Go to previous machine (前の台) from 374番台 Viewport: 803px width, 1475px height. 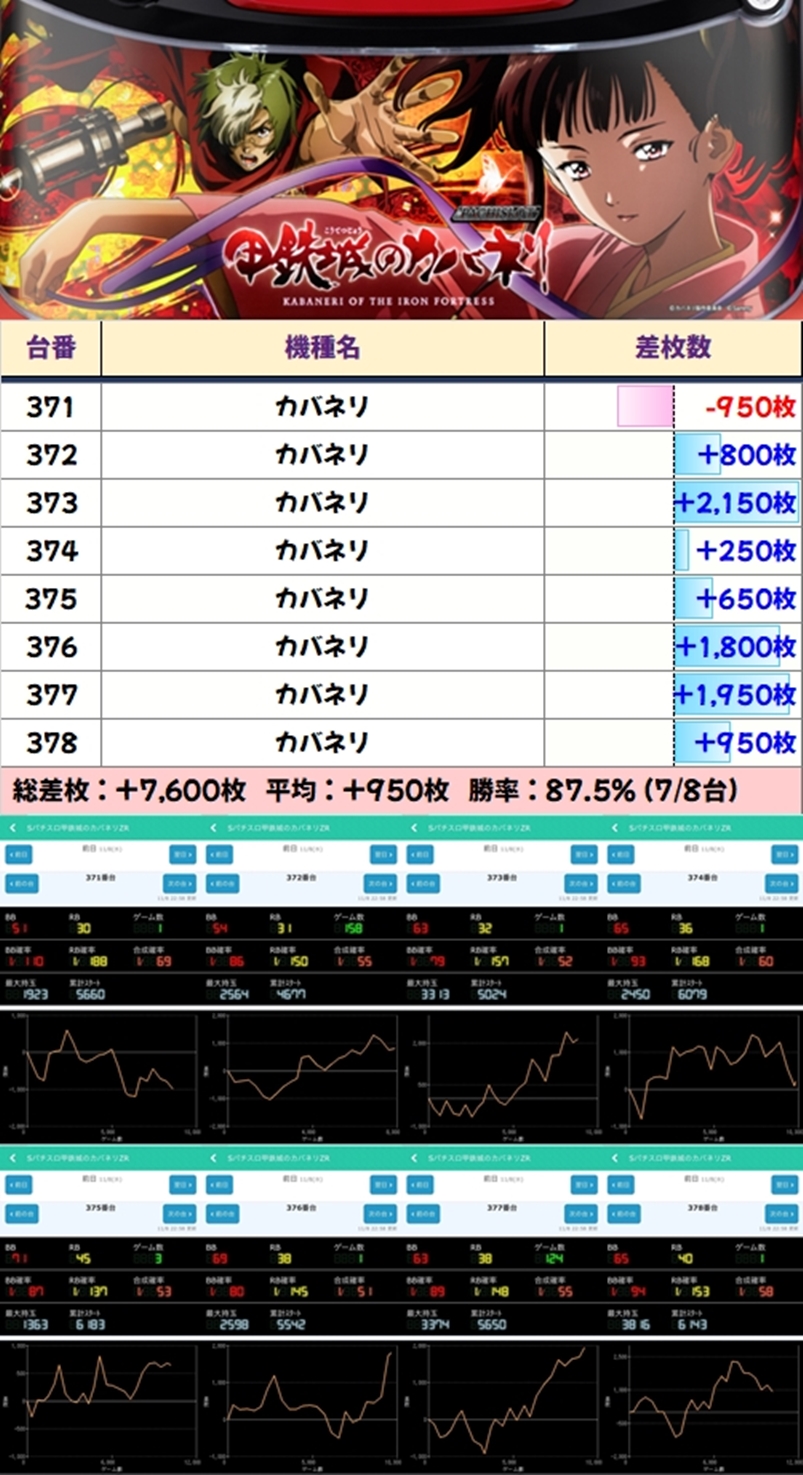point(623,884)
